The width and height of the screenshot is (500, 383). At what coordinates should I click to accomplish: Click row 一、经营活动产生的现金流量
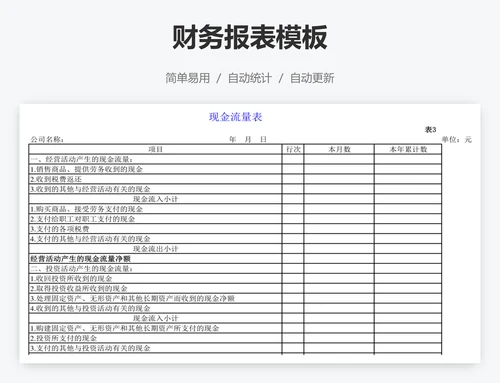(x=235, y=159)
